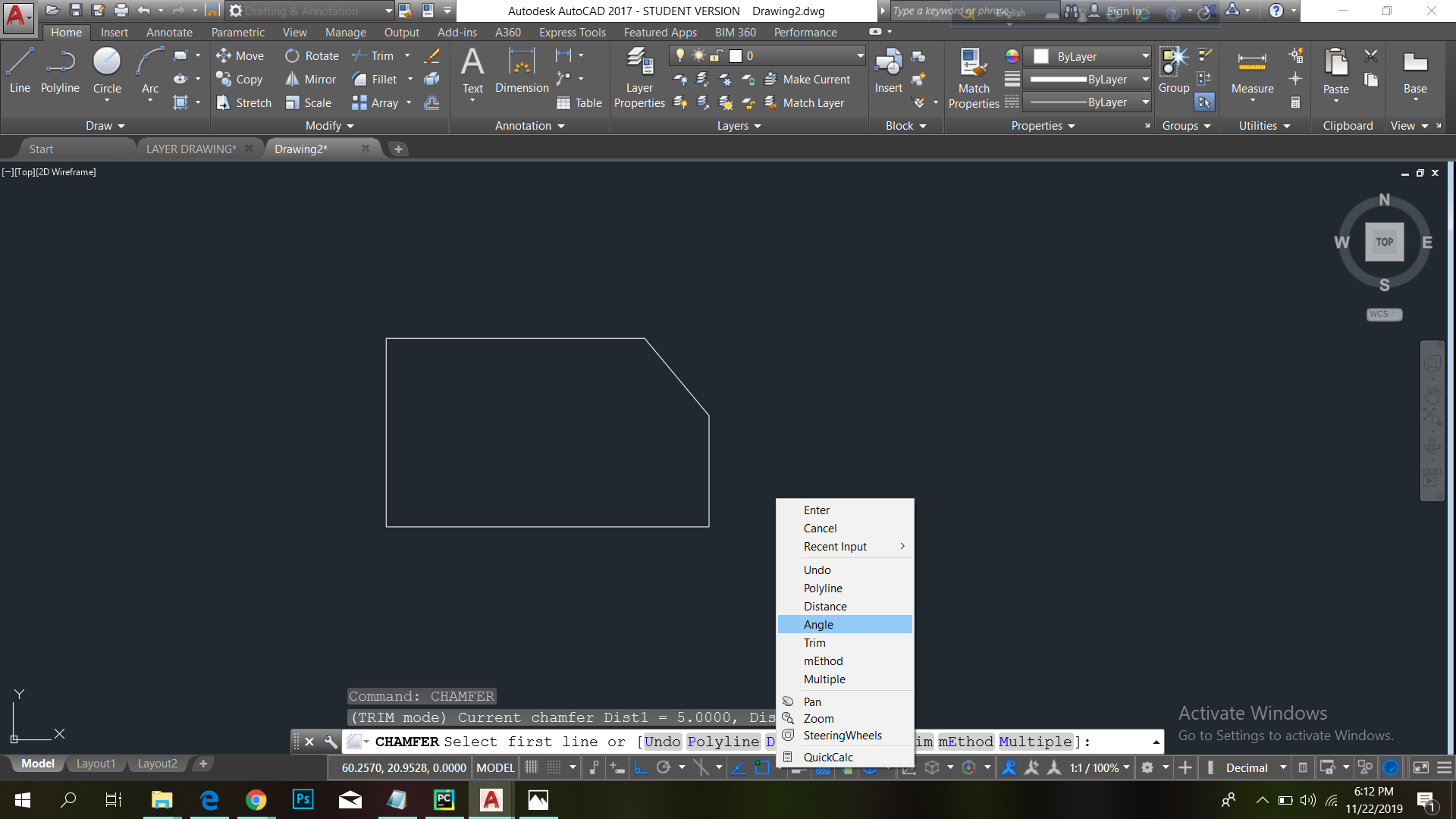Click the mEthod option in command line
The image size is (1456, 819).
point(965,742)
